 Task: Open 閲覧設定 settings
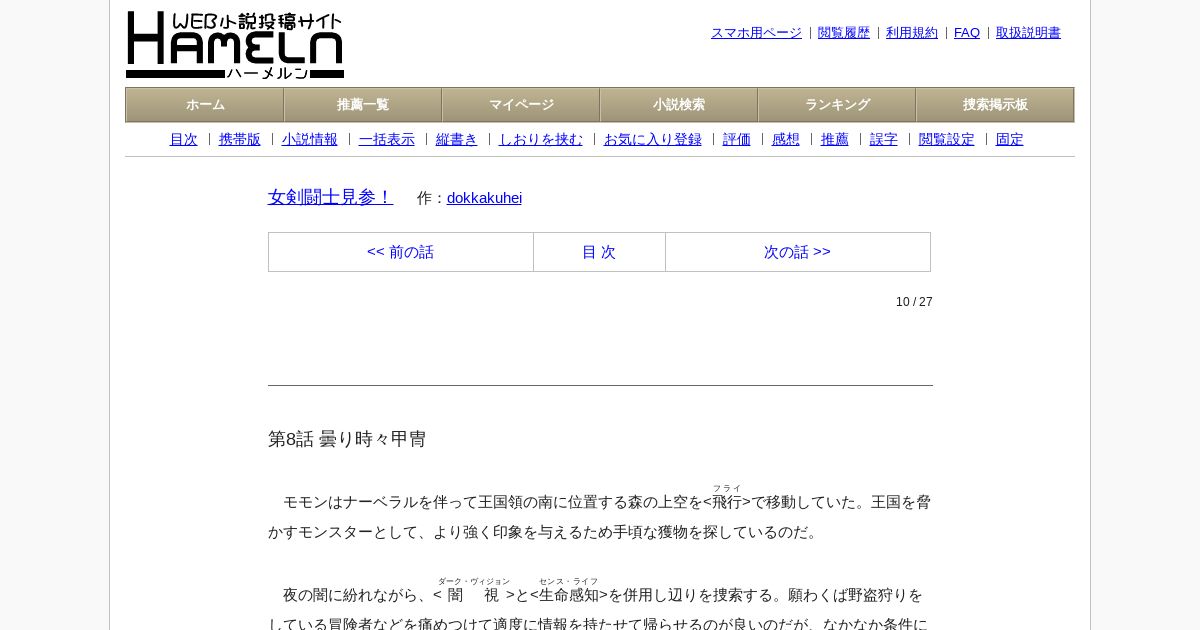click(947, 140)
